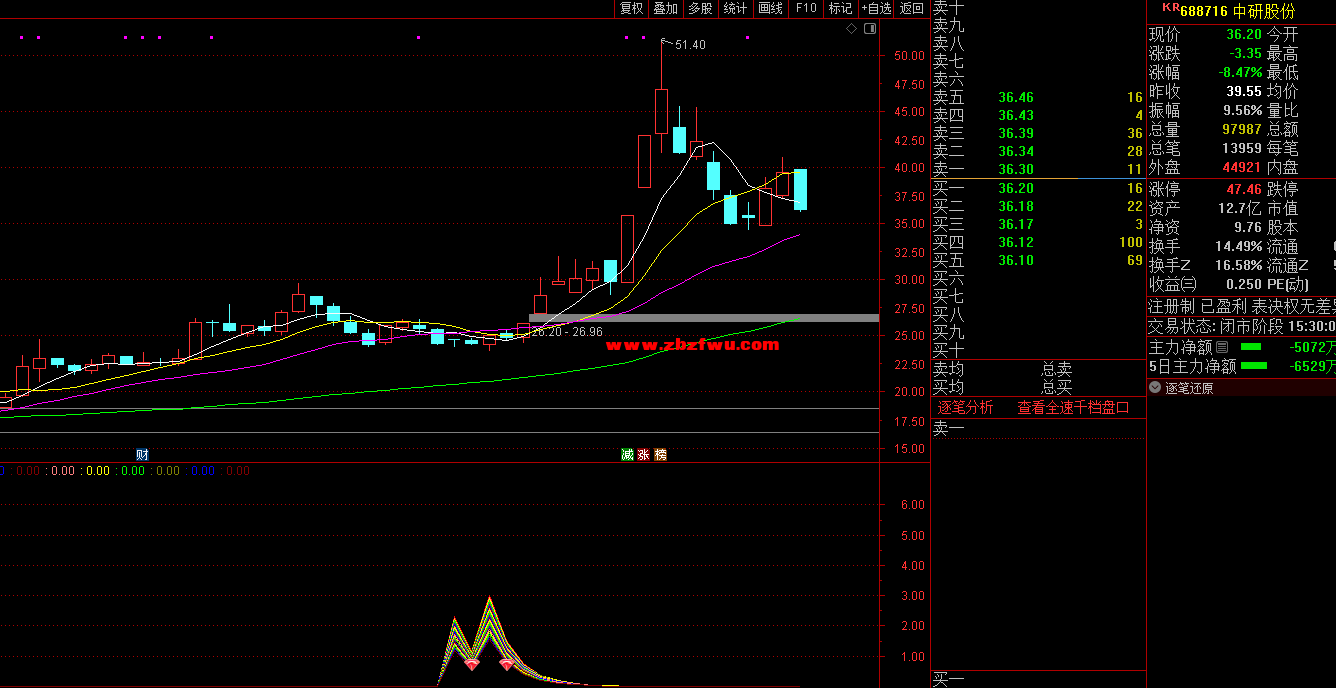Click the 财 financial marker on the timeline
Viewport: 1336px width, 688px height.
[142, 454]
